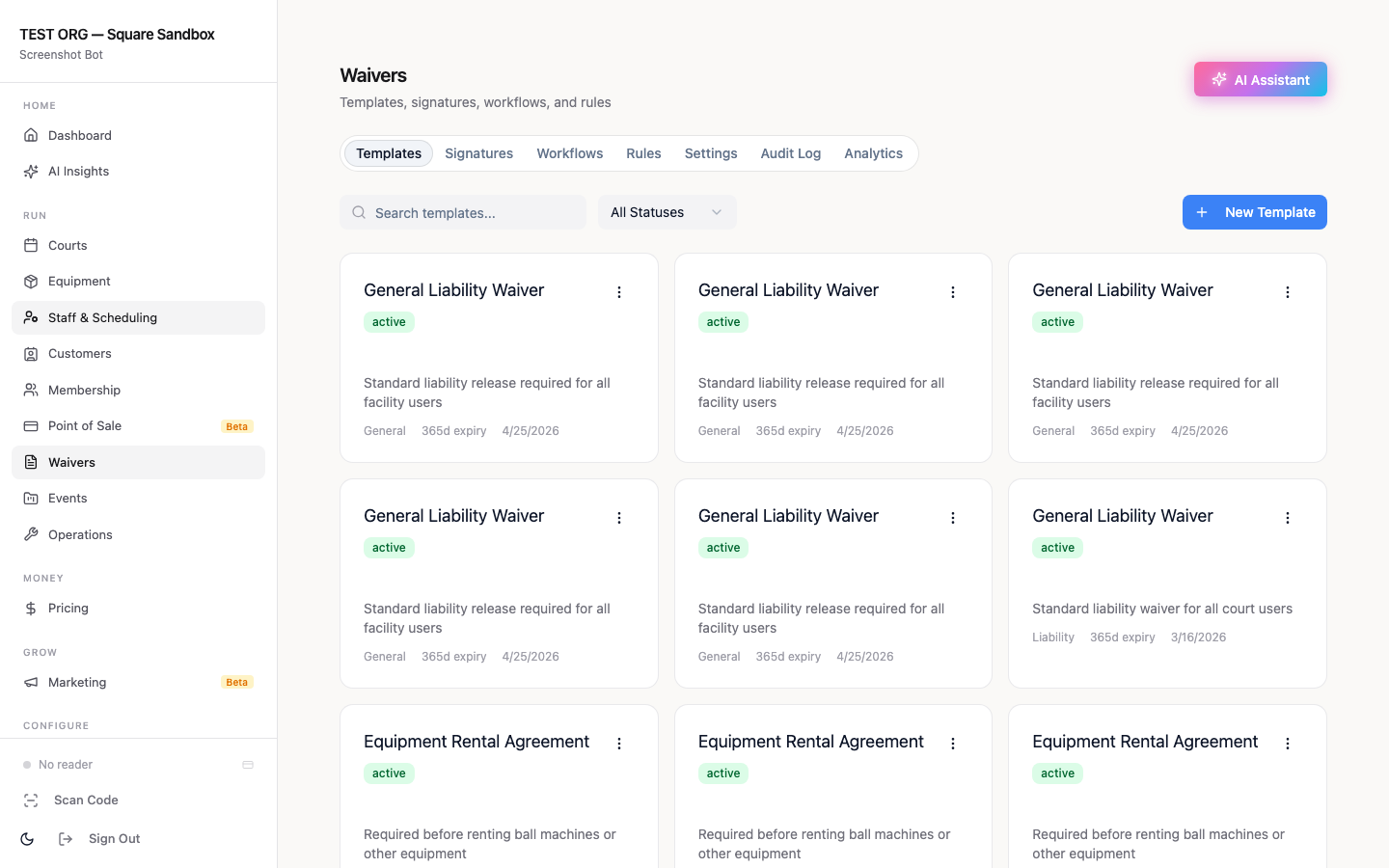Click 'TEST ORG — Square Sandbox' title
The image size is (1389, 868).
[x=117, y=35]
